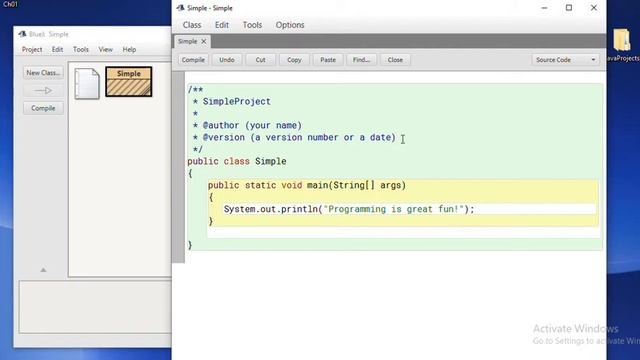The width and height of the screenshot is (640, 360).
Task: Open the View menu in BlueJ window
Action: [105, 49]
